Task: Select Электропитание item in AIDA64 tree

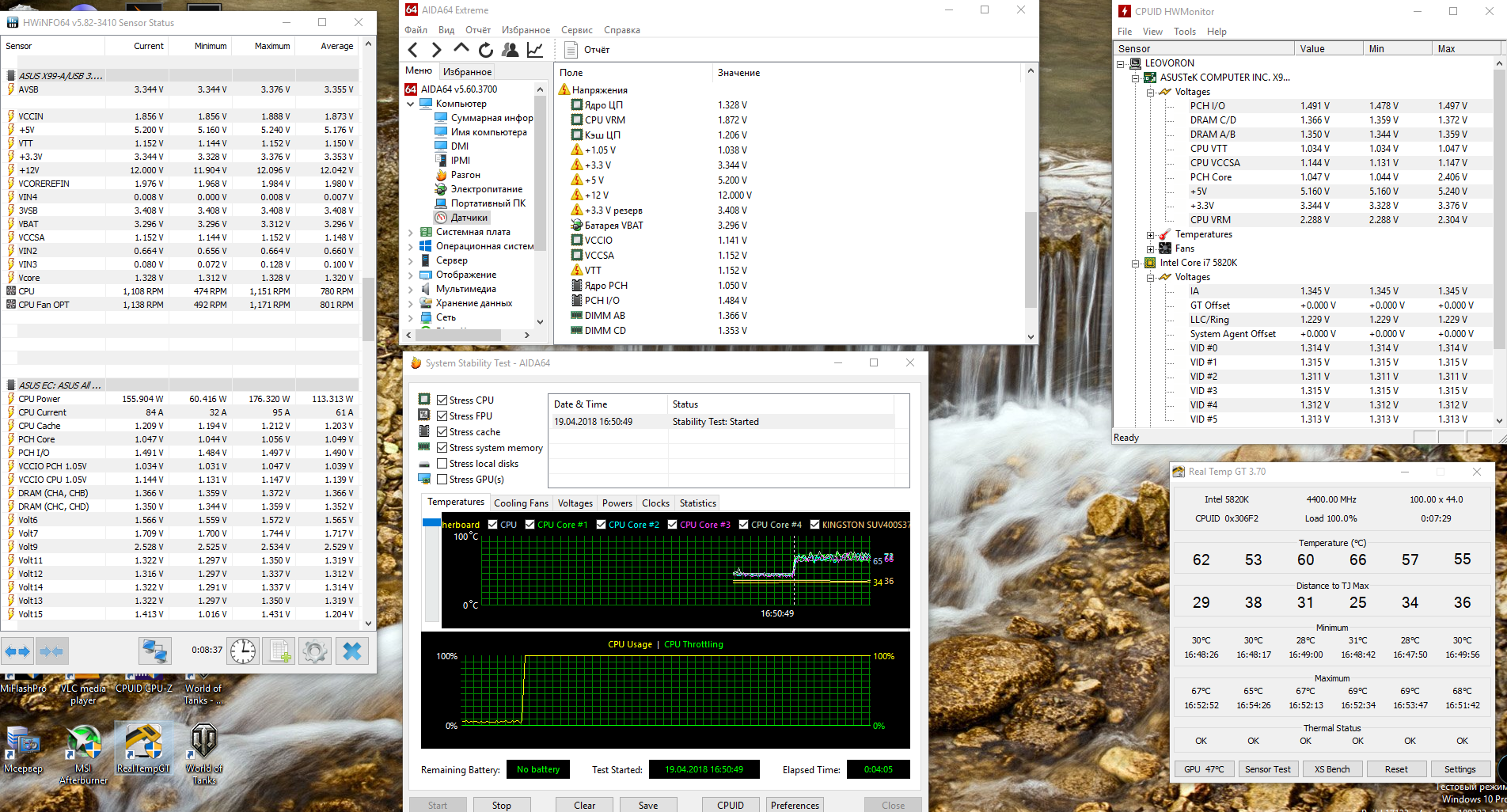Action: coord(486,189)
